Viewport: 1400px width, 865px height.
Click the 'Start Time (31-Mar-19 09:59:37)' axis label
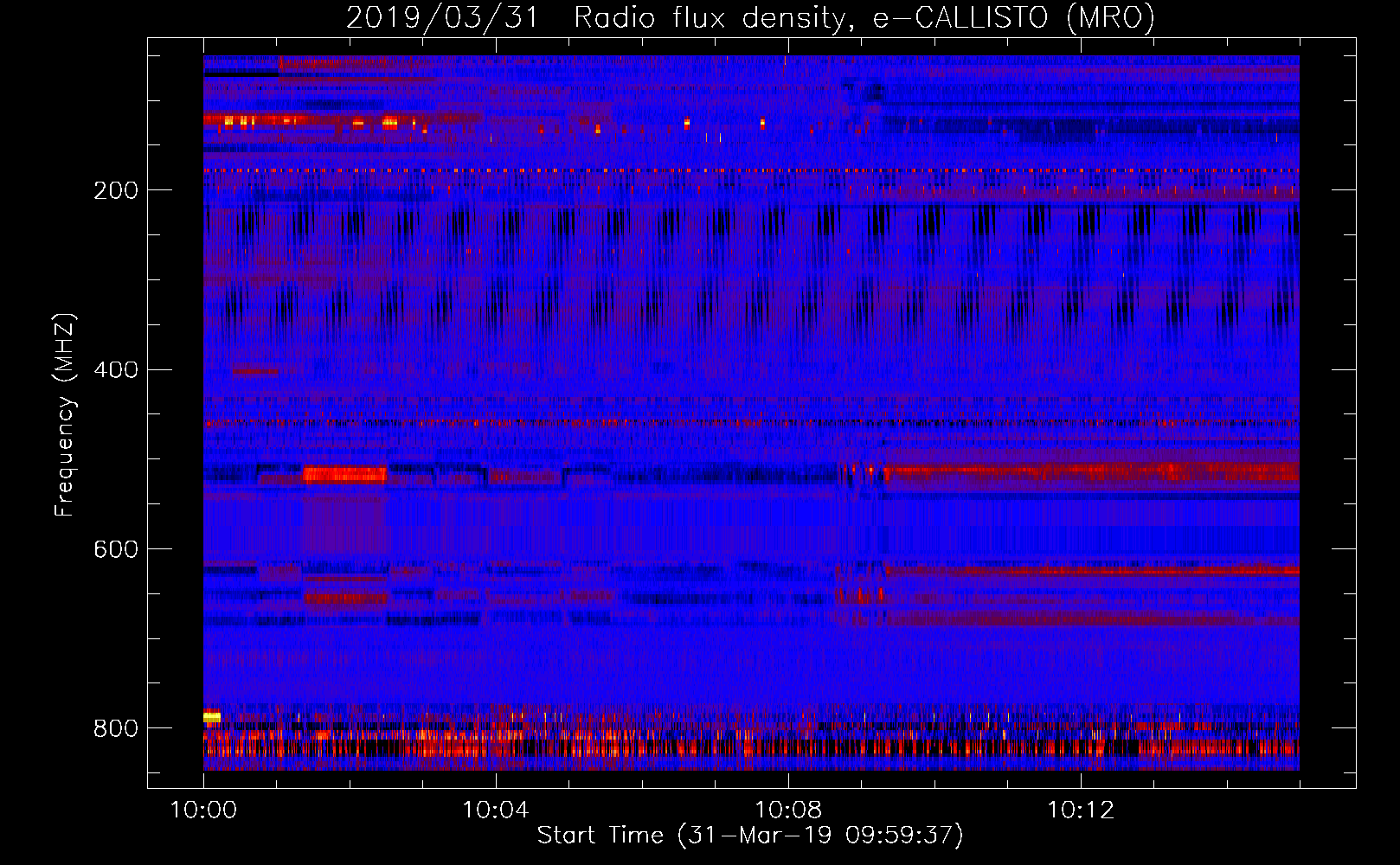[x=750, y=836]
